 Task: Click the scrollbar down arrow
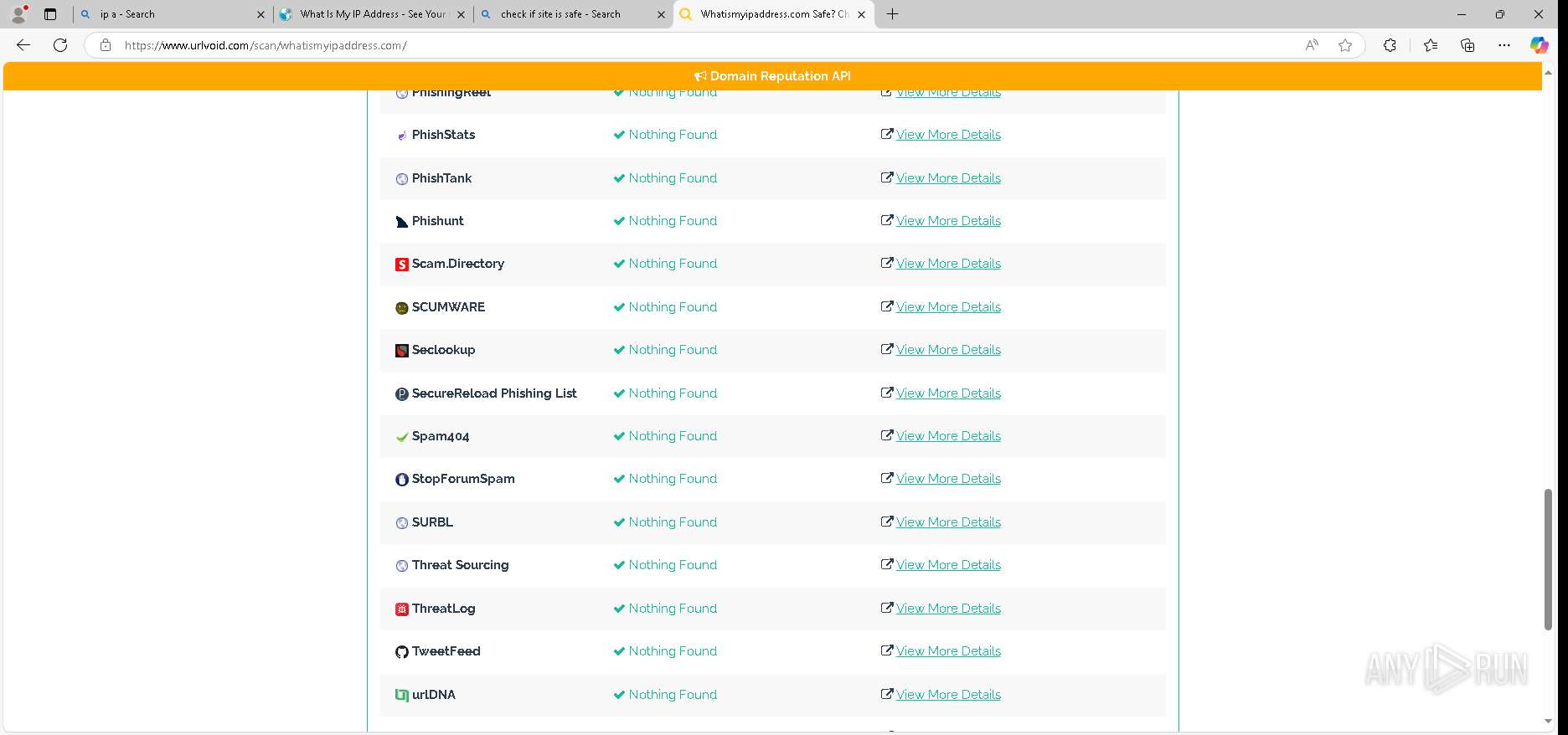click(x=1548, y=722)
